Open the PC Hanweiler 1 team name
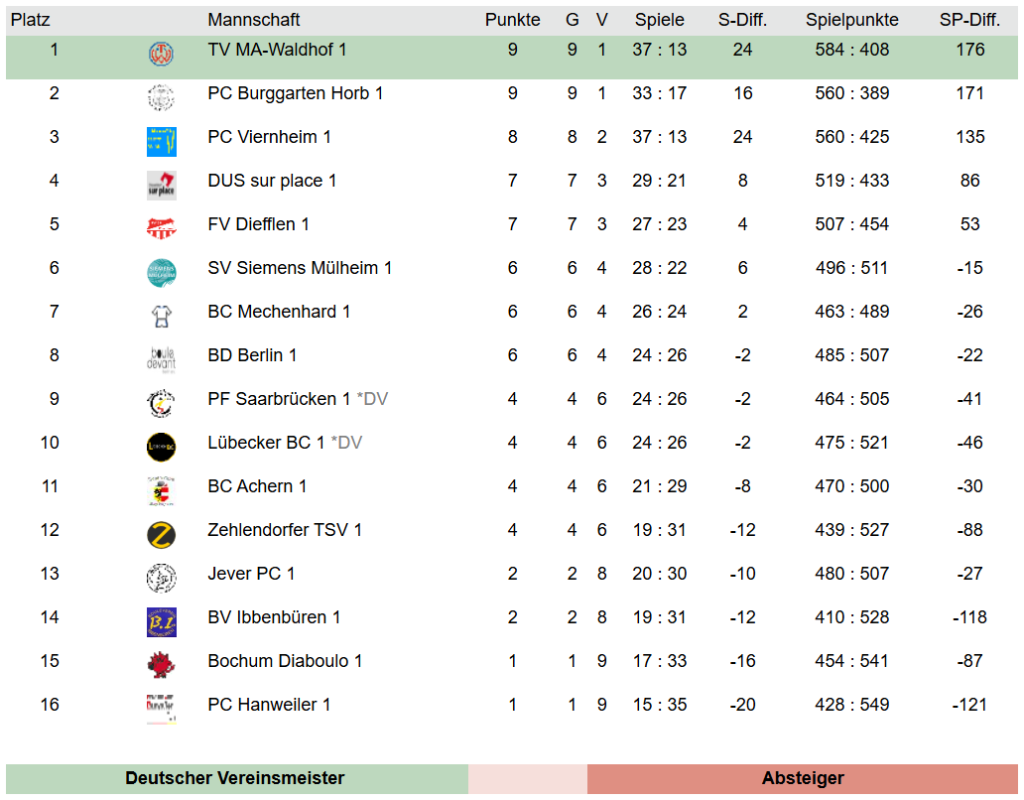Viewport: 1024px width, 800px height. (269, 705)
